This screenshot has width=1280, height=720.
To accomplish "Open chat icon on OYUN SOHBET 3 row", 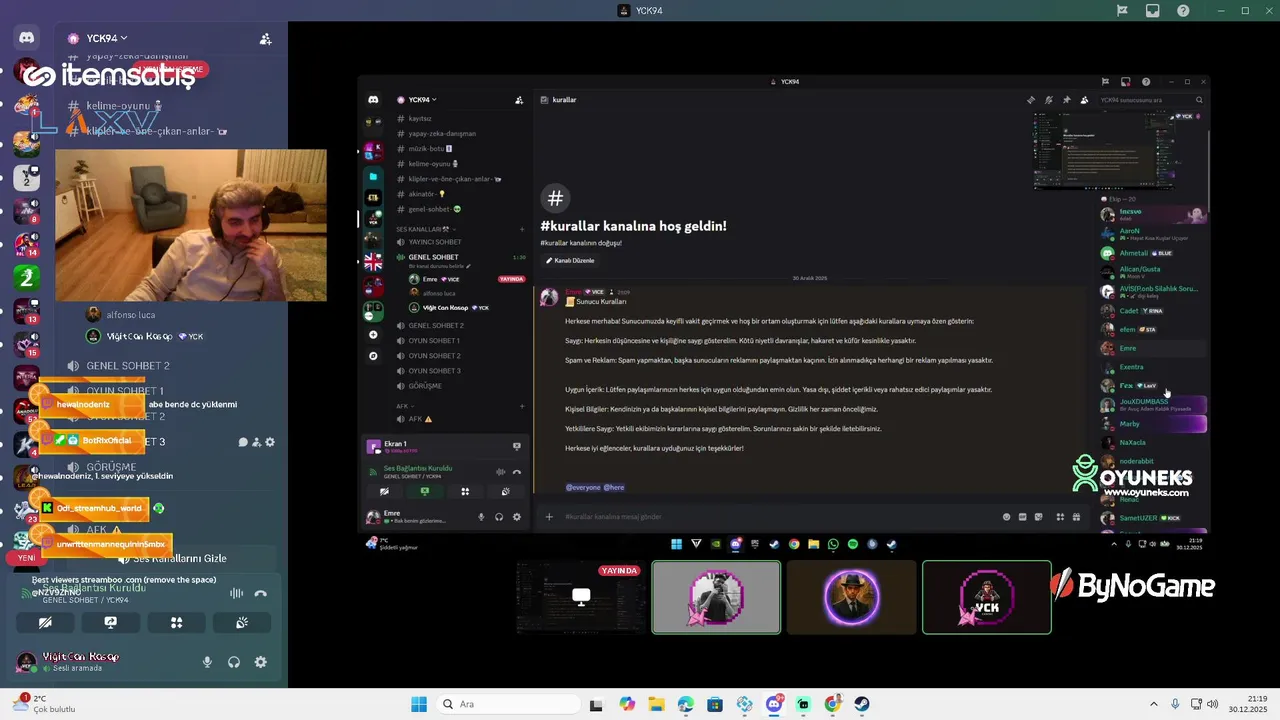I will click(x=243, y=442).
